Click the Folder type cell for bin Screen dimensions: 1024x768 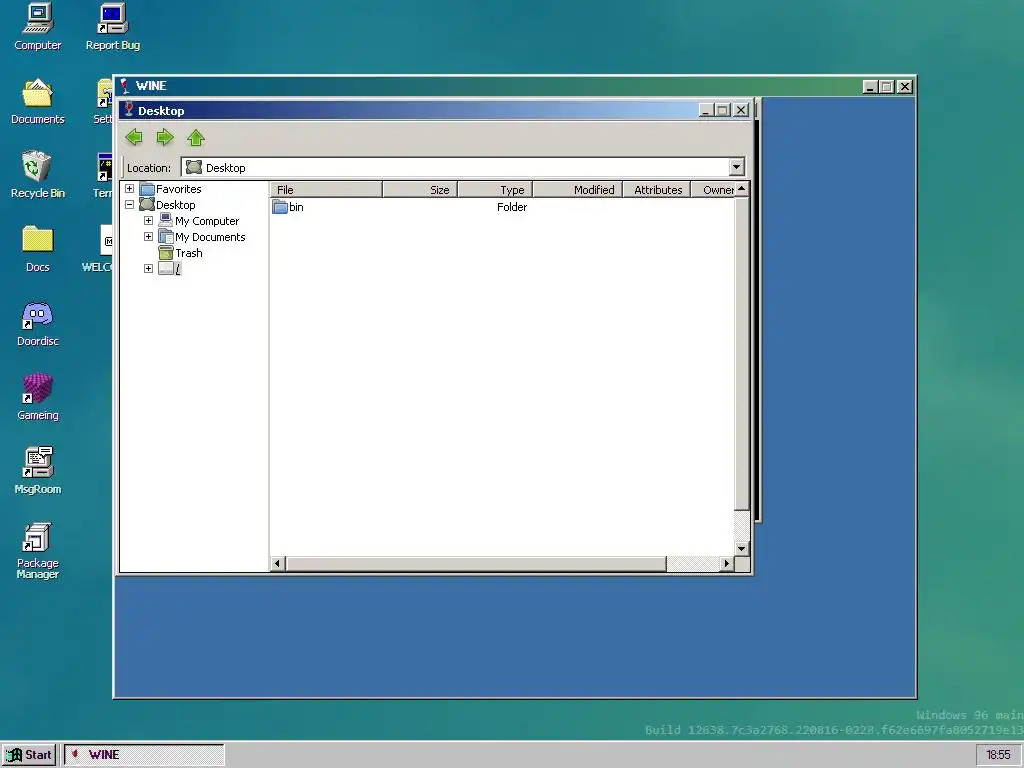tap(511, 207)
